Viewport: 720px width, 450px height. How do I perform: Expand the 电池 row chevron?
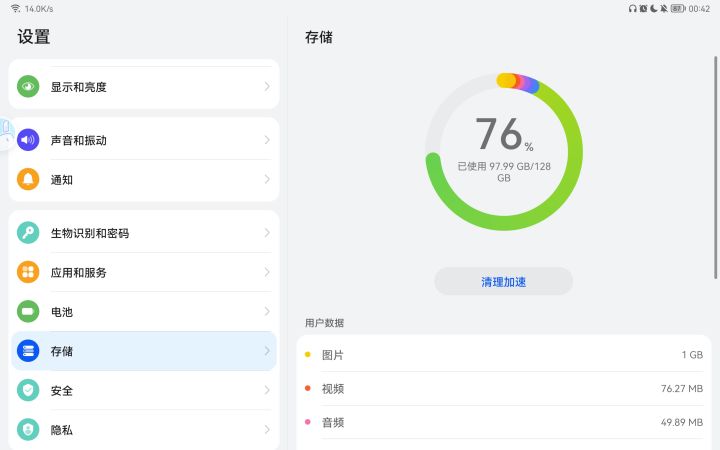[267, 312]
